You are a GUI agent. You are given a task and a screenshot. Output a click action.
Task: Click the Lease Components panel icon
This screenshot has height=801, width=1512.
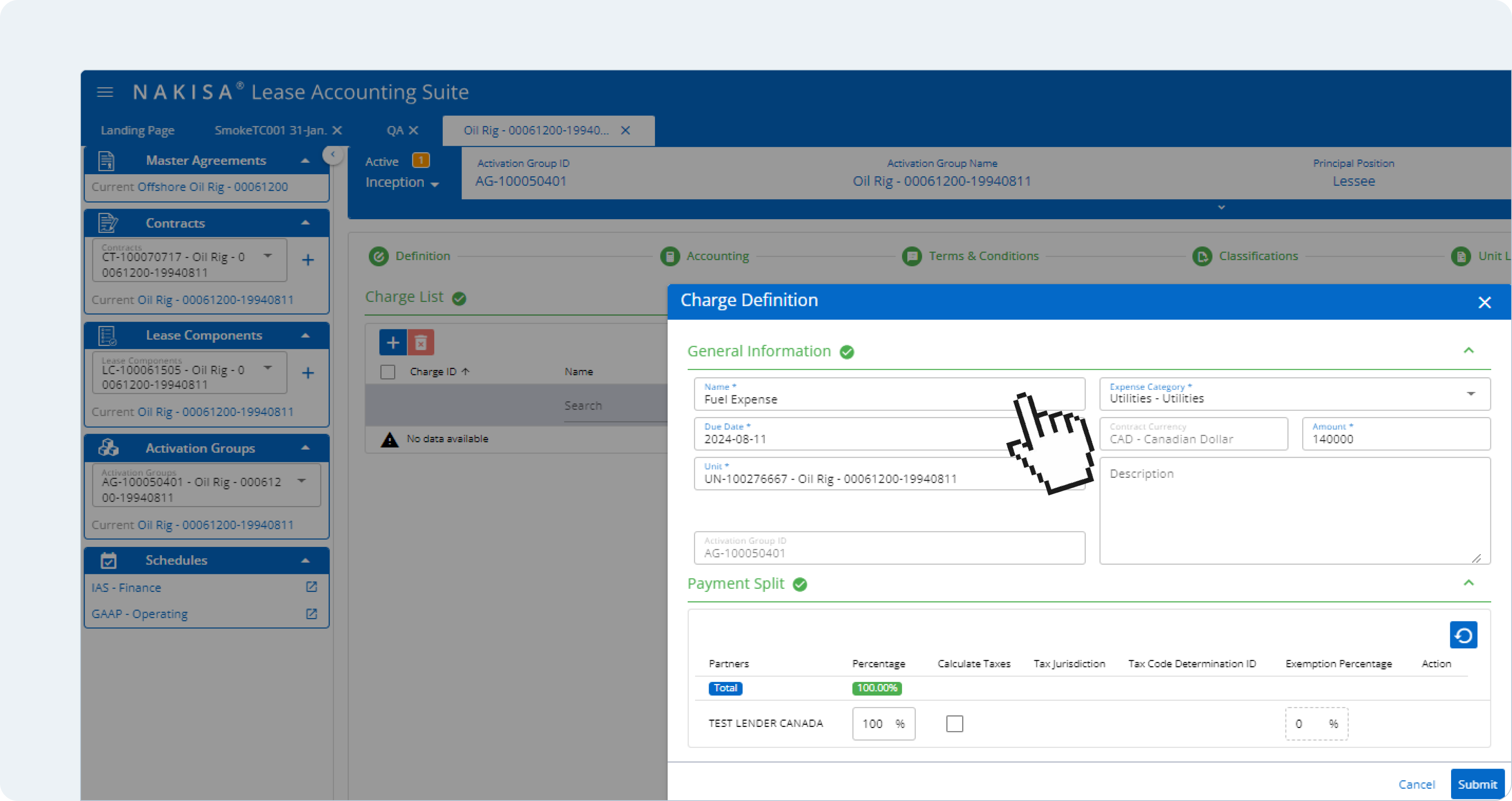point(108,336)
